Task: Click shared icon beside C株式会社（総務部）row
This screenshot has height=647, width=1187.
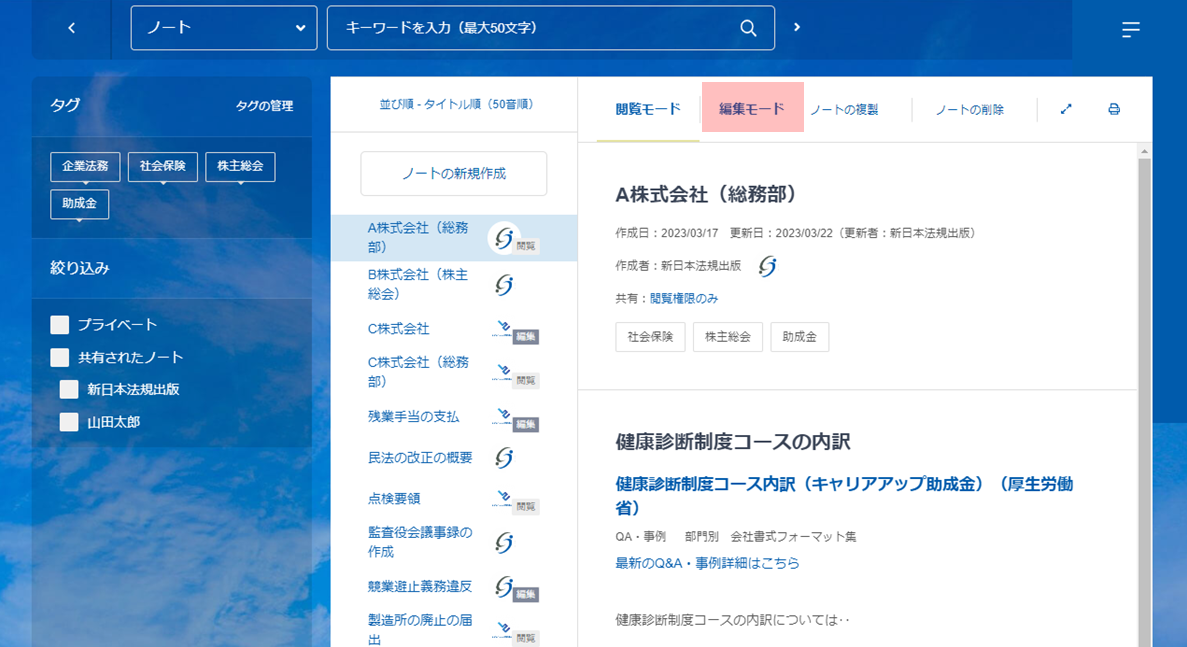Action: [503, 372]
